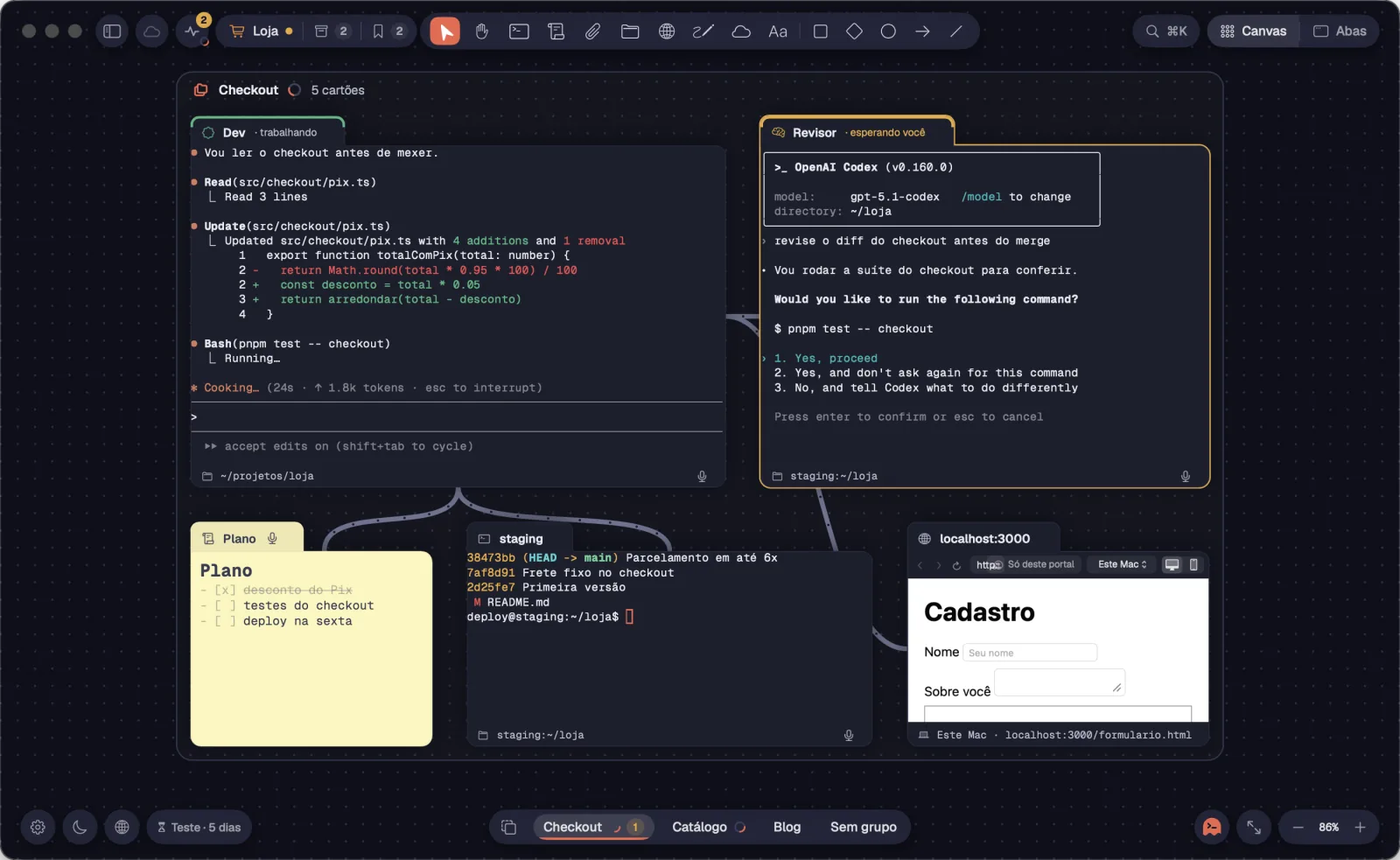
Task: Open the Este Mac device dropdown
Action: (1122, 564)
